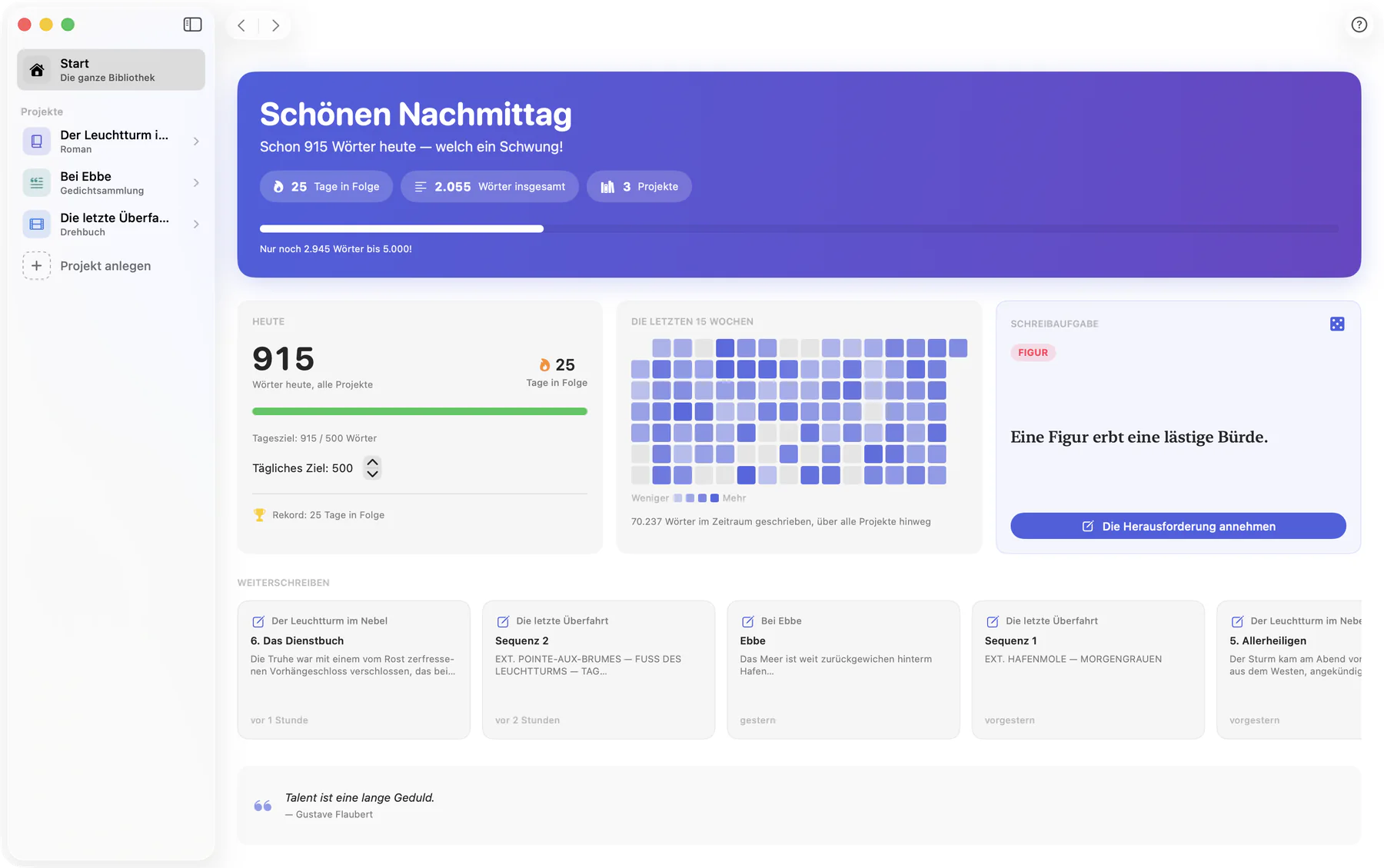Click Die Herausforderung annehmen button
Viewport: 1384px width, 868px height.
click(x=1178, y=526)
